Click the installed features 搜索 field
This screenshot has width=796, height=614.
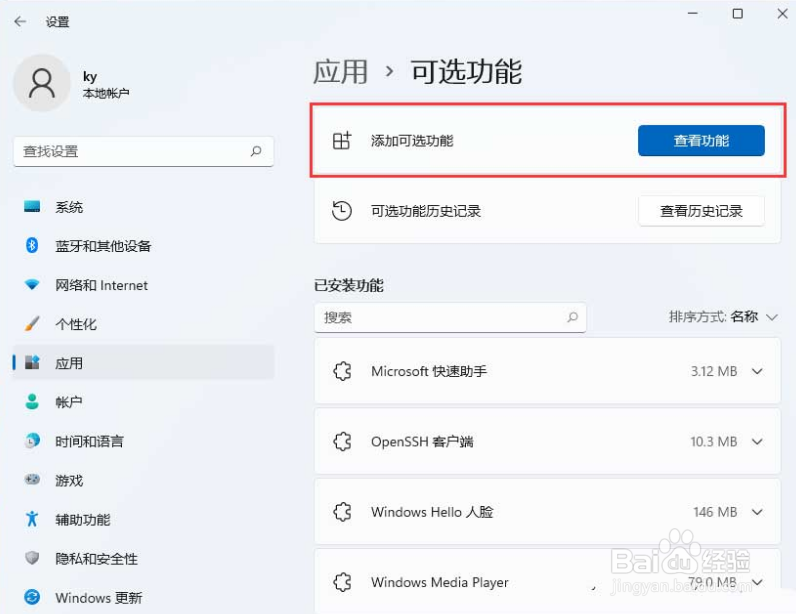pyautogui.click(x=450, y=317)
